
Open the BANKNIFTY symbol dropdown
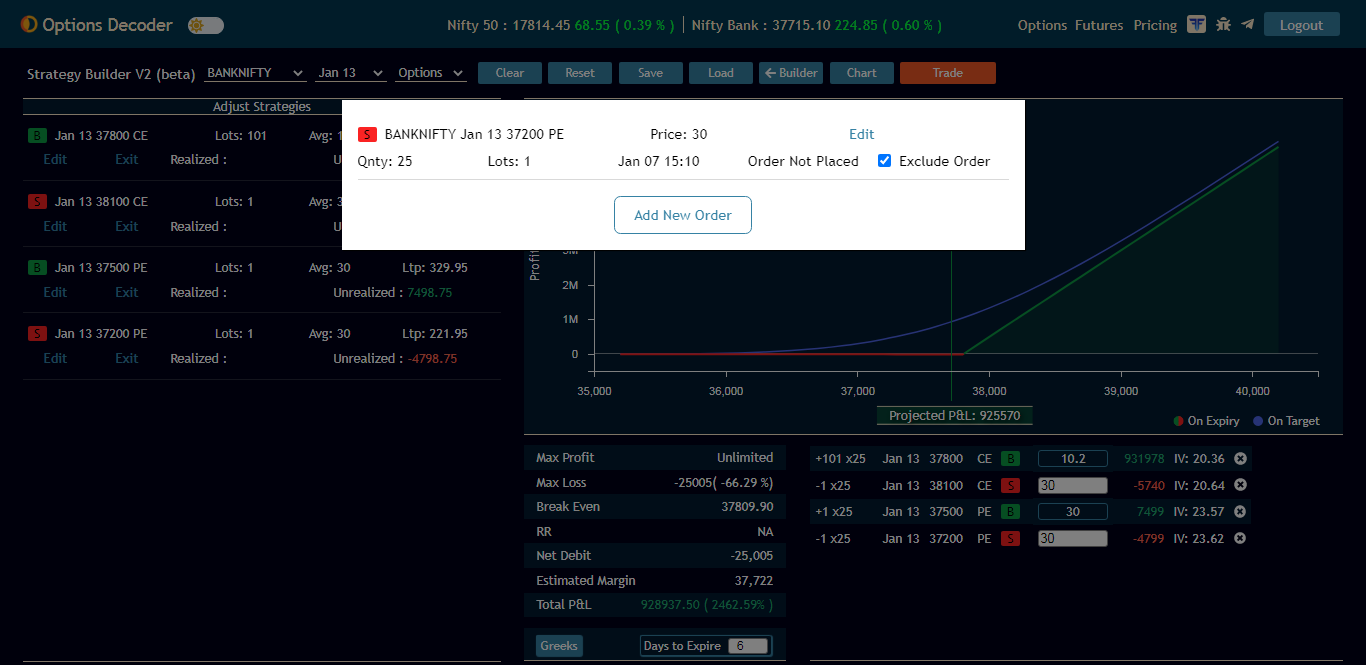(255, 73)
